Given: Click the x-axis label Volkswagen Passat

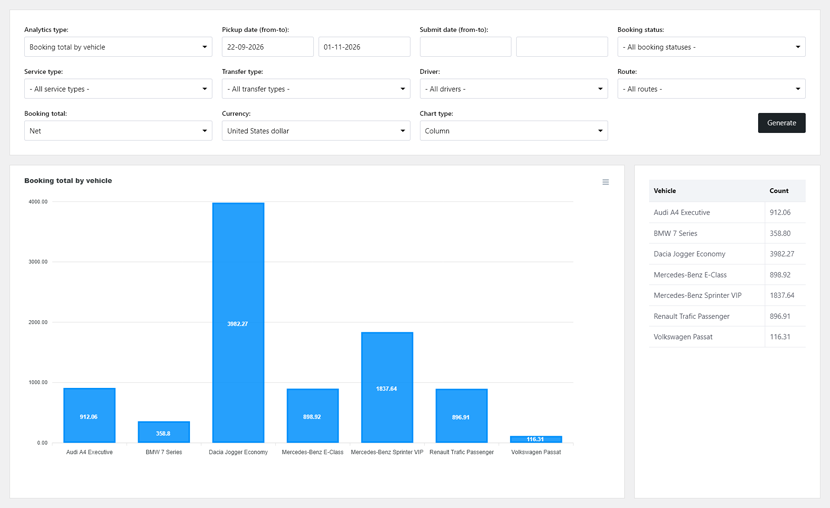Looking at the screenshot, I should point(536,452).
